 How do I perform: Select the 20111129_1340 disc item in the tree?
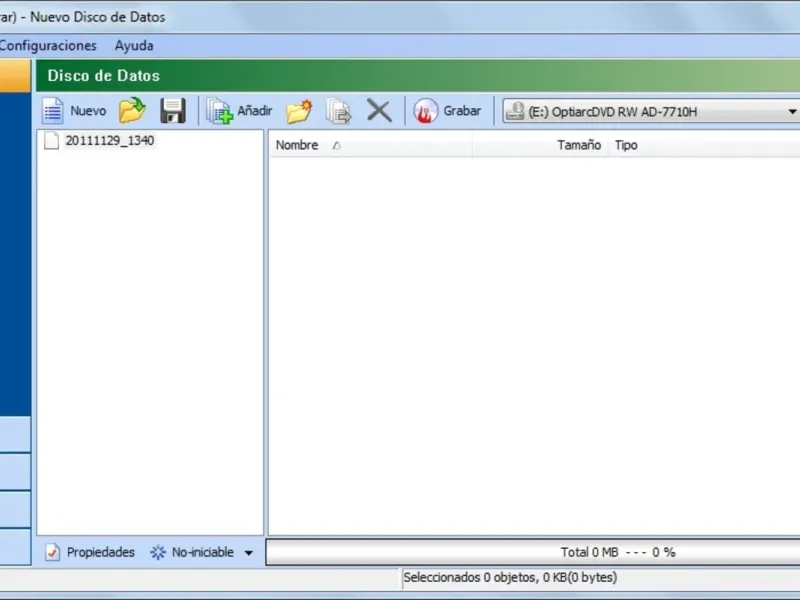109,140
